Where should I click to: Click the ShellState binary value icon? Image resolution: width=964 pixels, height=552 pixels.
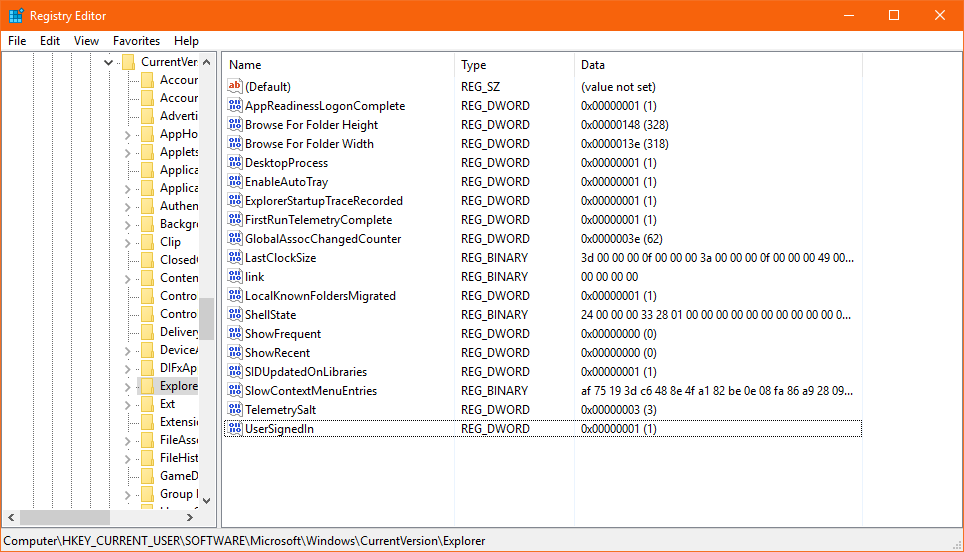click(234, 314)
